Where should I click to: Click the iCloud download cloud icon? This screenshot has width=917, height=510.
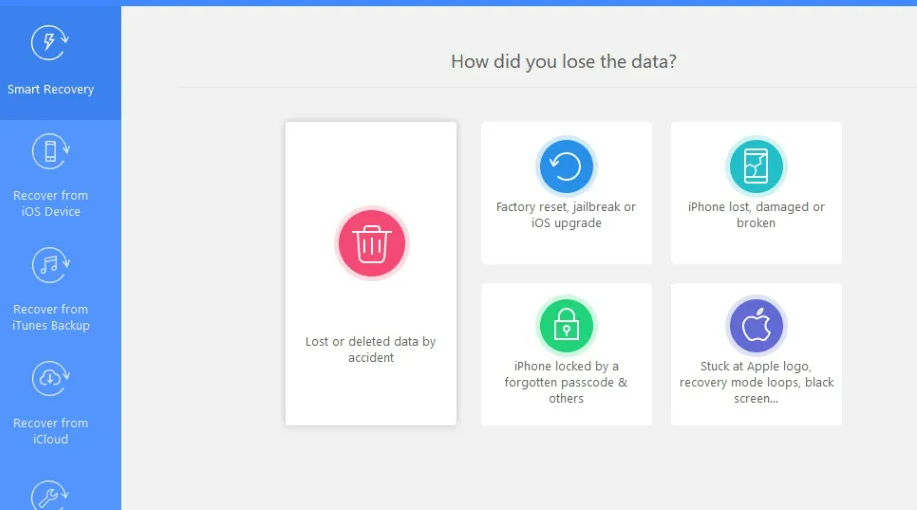pos(50,379)
